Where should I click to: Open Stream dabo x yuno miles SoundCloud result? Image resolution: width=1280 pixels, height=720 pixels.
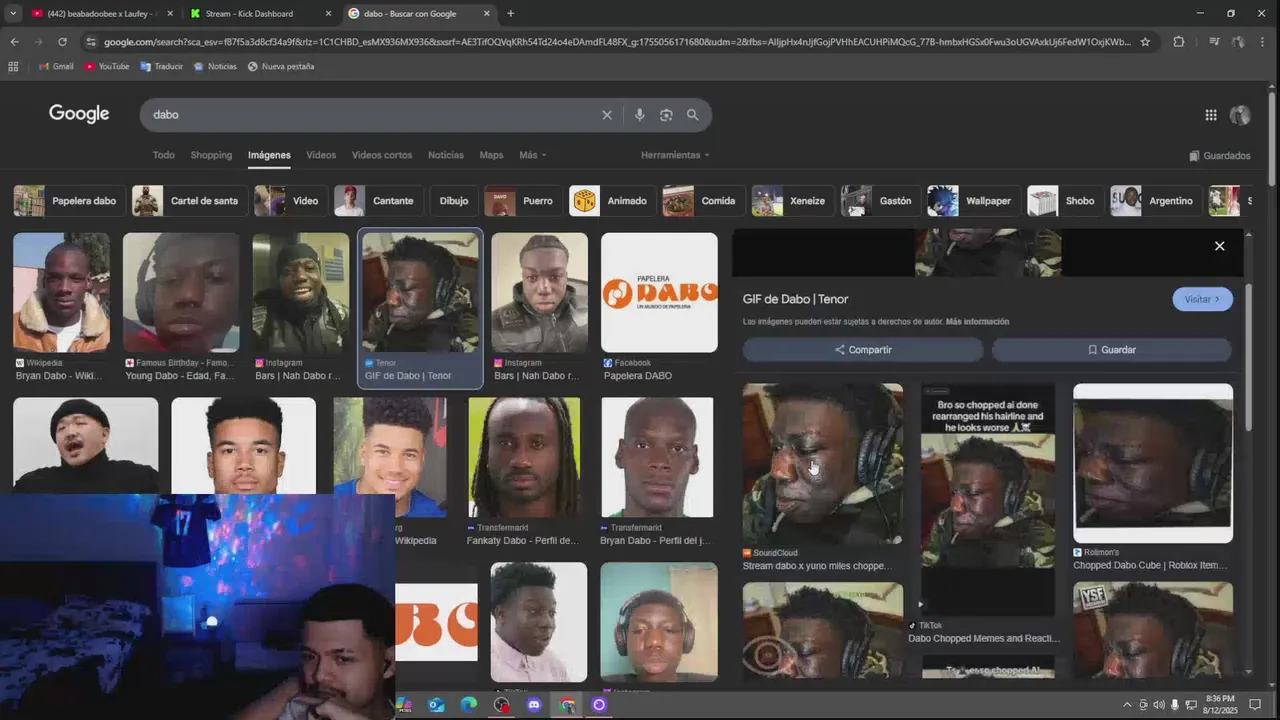[x=822, y=465]
